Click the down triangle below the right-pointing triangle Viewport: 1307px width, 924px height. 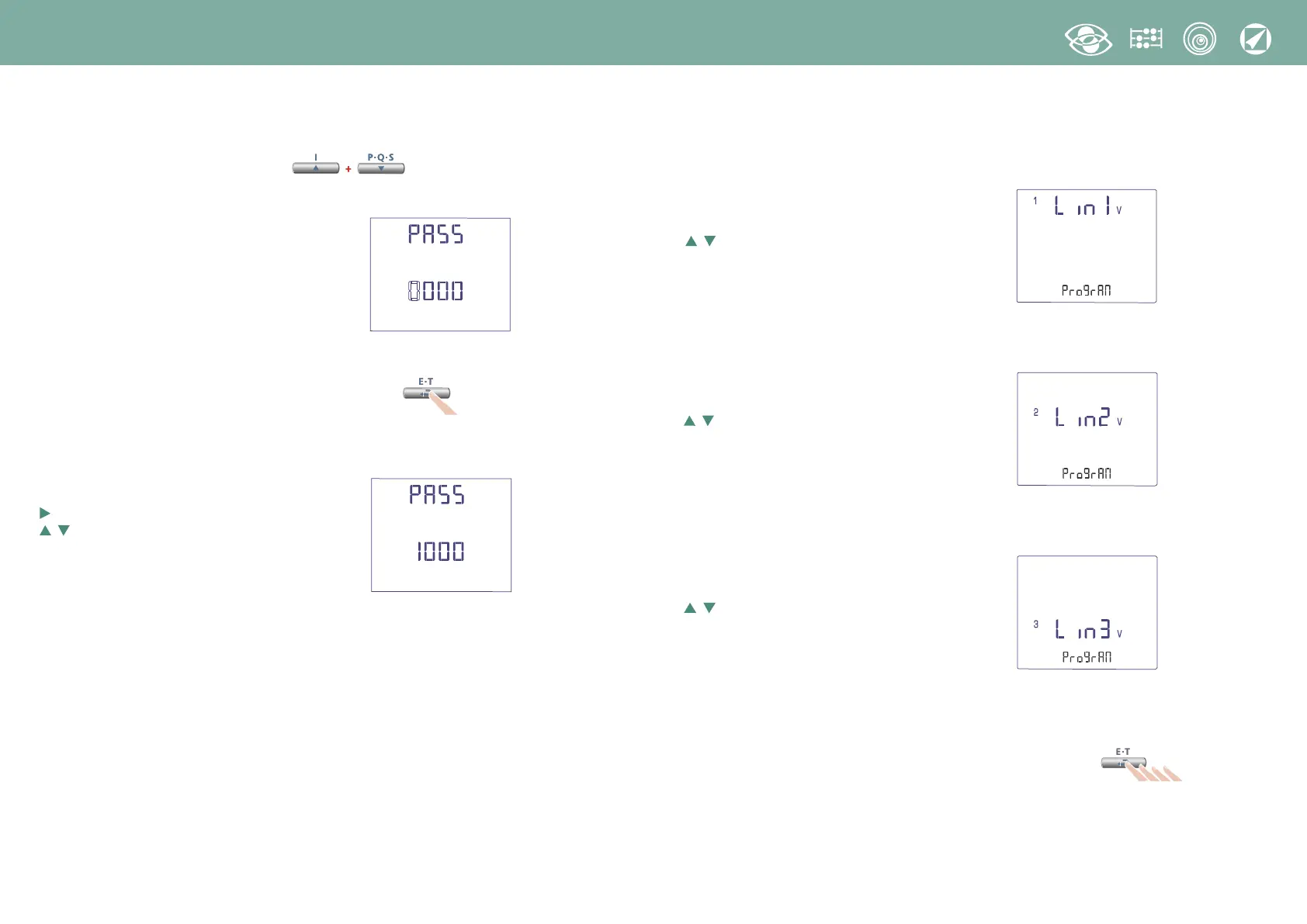64,531
